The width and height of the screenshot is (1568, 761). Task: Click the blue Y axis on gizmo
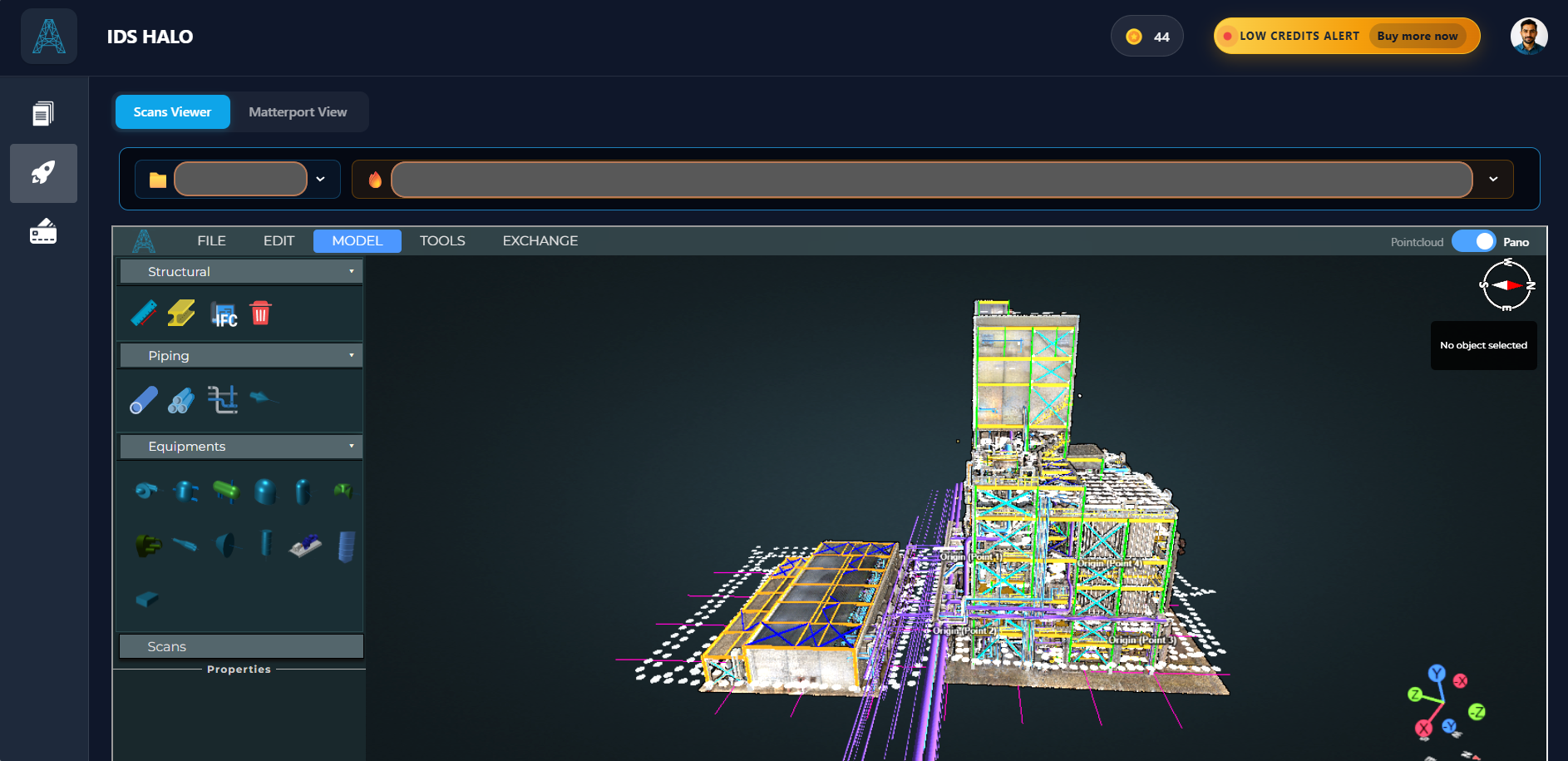pyautogui.click(x=1437, y=674)
